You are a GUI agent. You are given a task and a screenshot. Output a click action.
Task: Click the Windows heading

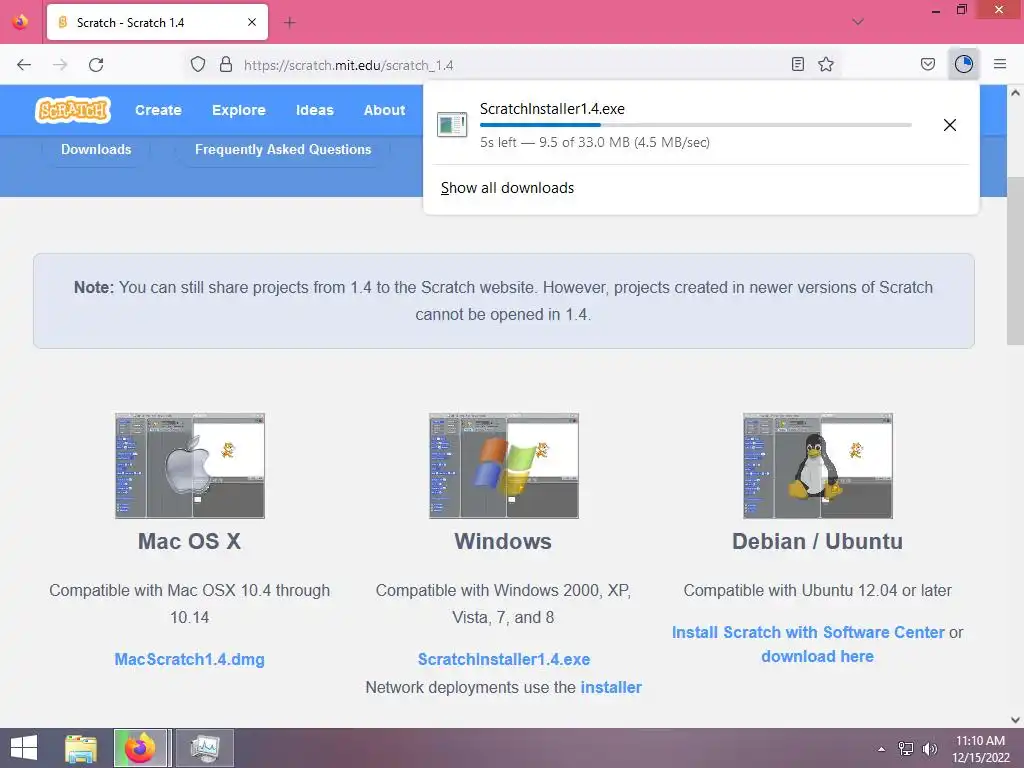[503, 541]
